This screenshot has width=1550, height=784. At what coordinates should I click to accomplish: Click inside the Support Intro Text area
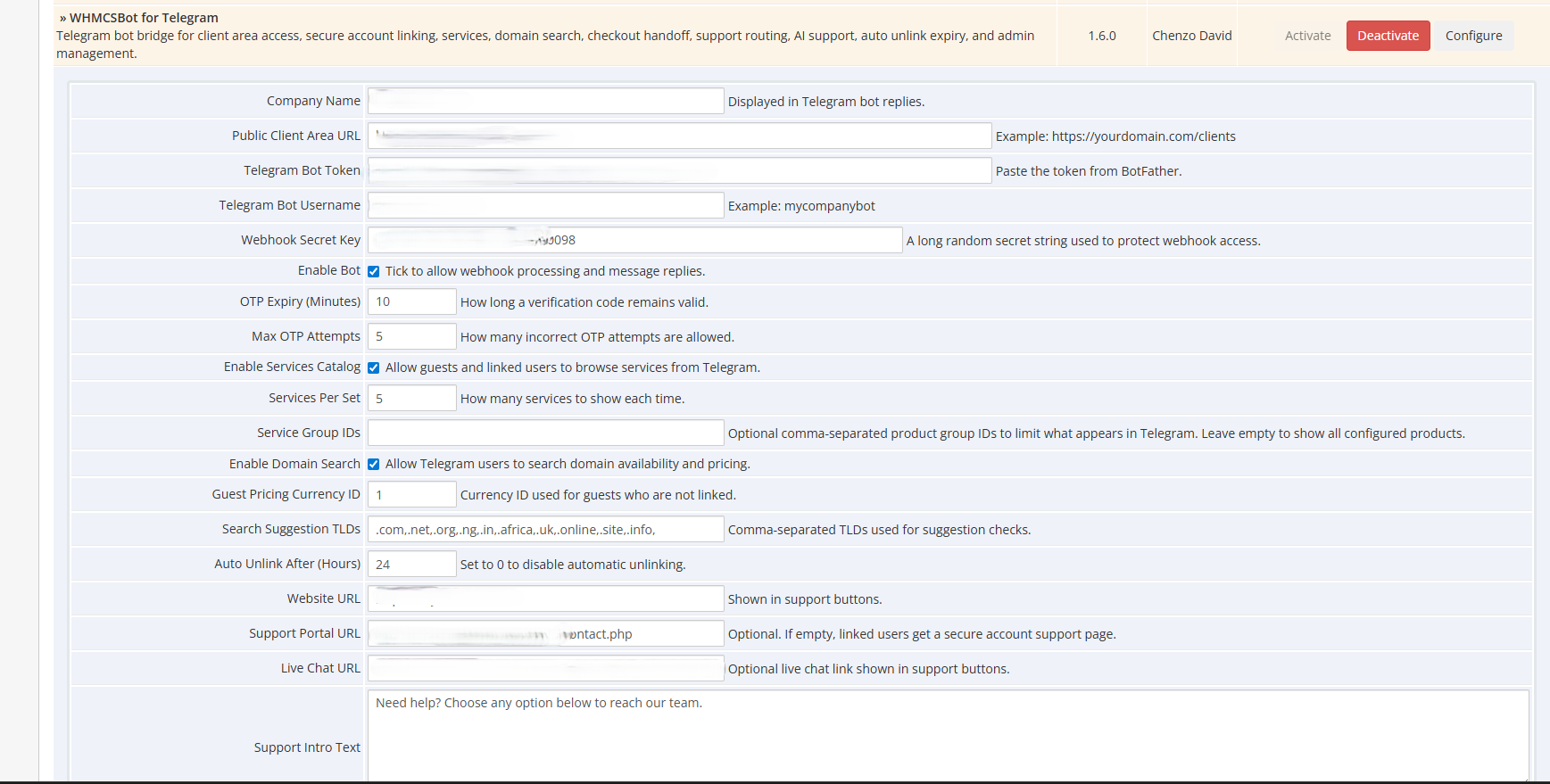948,736
